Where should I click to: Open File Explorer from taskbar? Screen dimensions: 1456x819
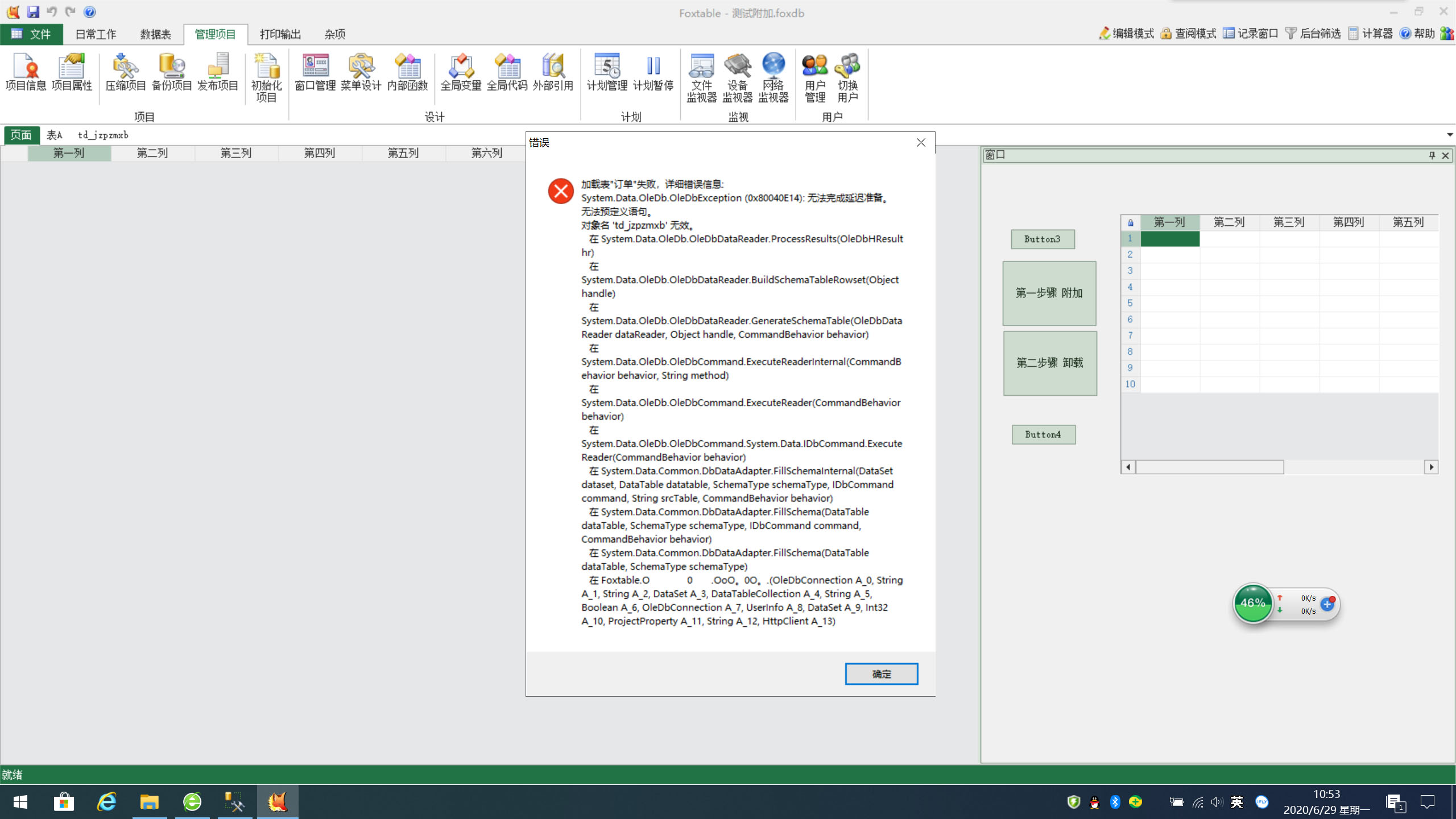(149, 802)
